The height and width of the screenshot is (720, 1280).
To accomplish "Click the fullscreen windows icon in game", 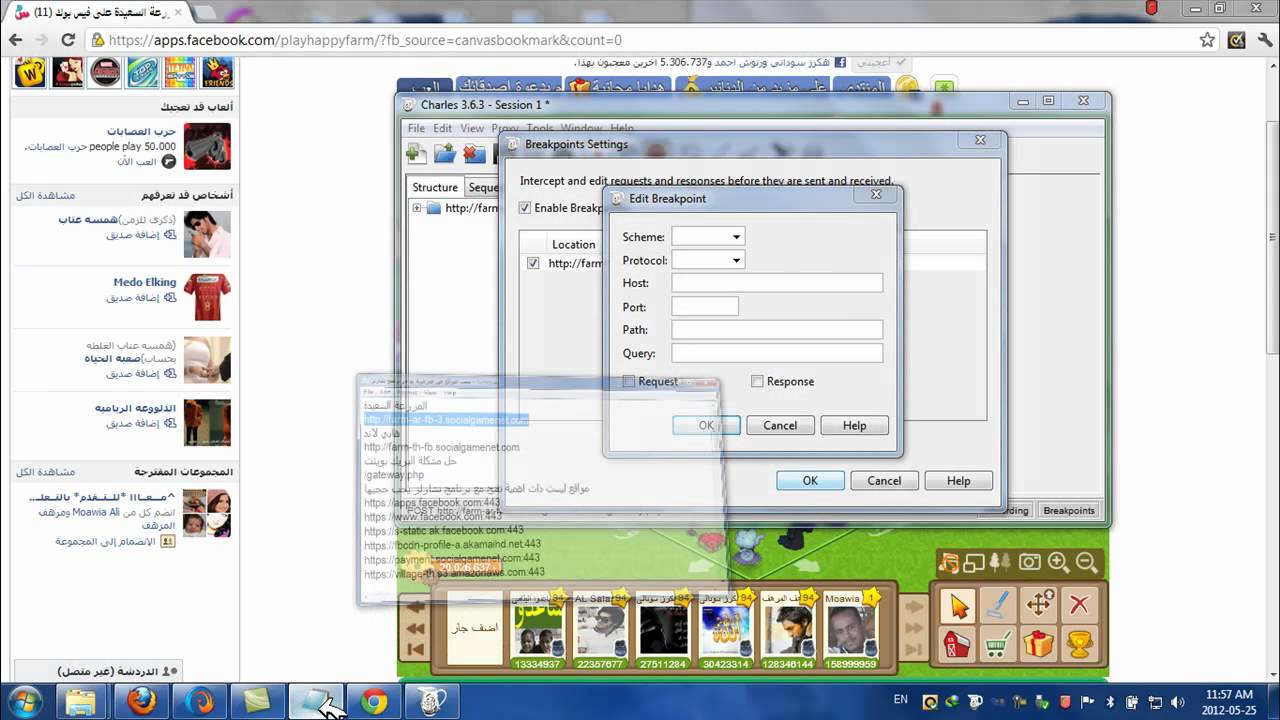I will [x=975, y=563].
